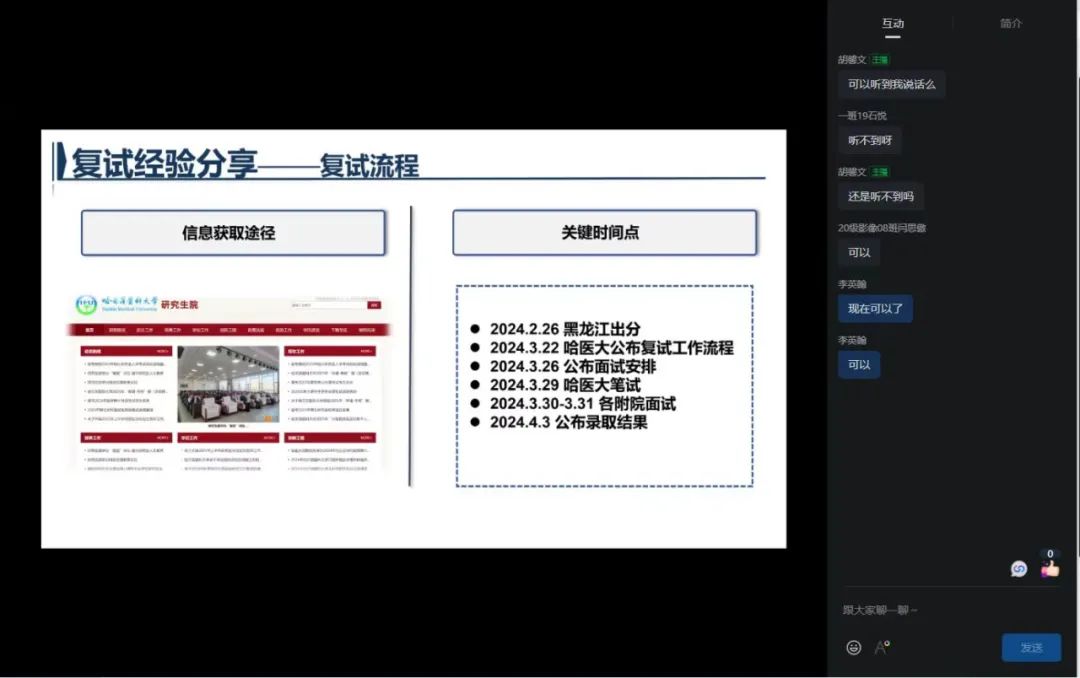Screen dimensions: 1080x678
Task: Click the Harbin Medical University logo
Action: [x=88, y=305]
